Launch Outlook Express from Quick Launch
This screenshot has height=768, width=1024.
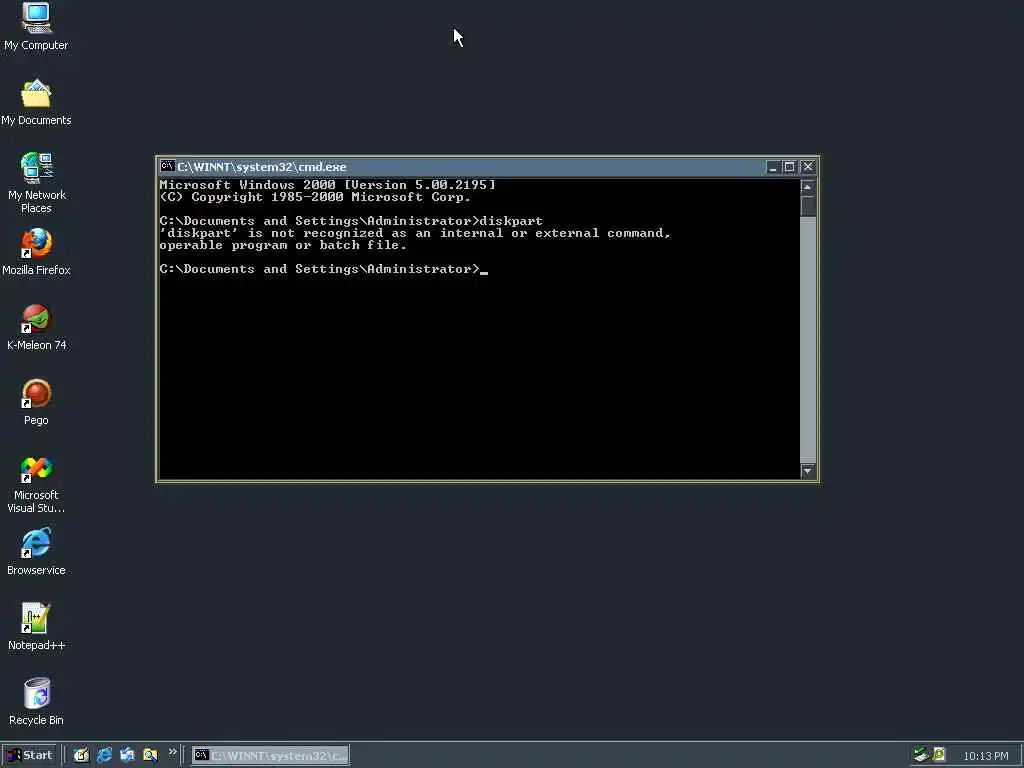(127, 756)
